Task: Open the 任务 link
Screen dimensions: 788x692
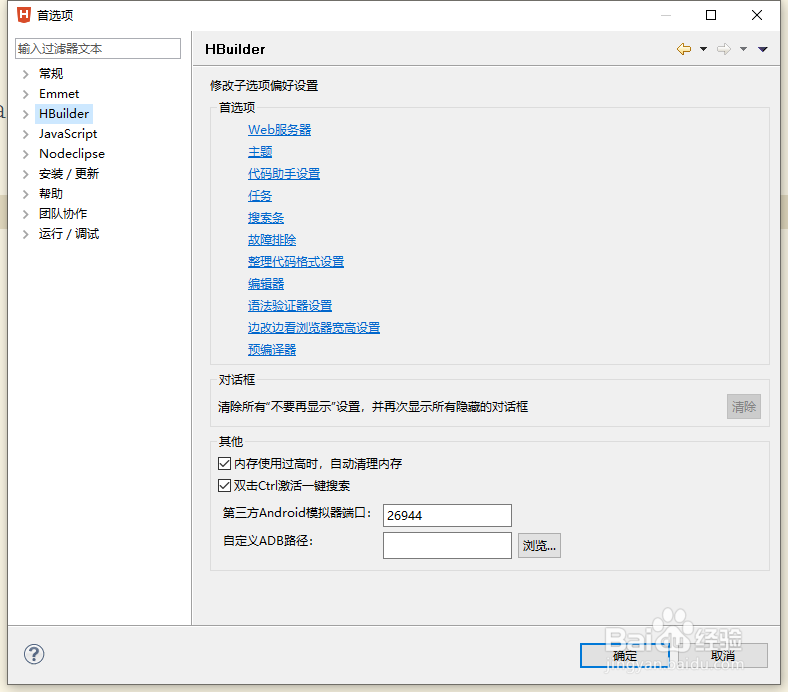Action: point(260,195)
